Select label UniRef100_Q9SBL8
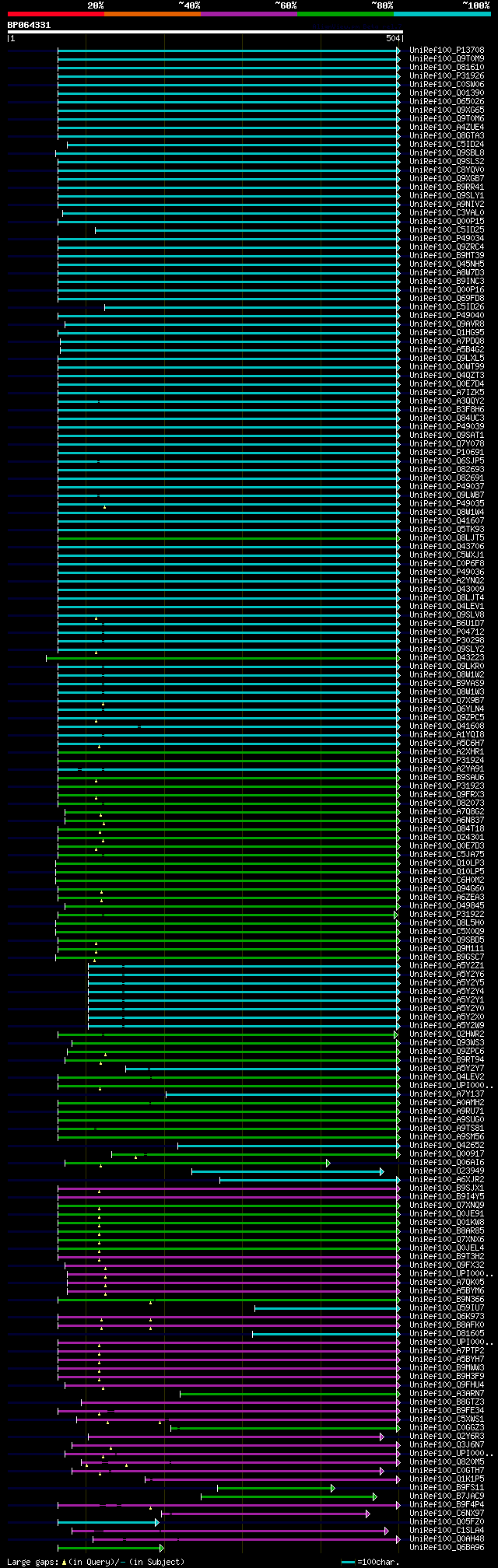498x1568 pixels. click(x=447, y=153)
